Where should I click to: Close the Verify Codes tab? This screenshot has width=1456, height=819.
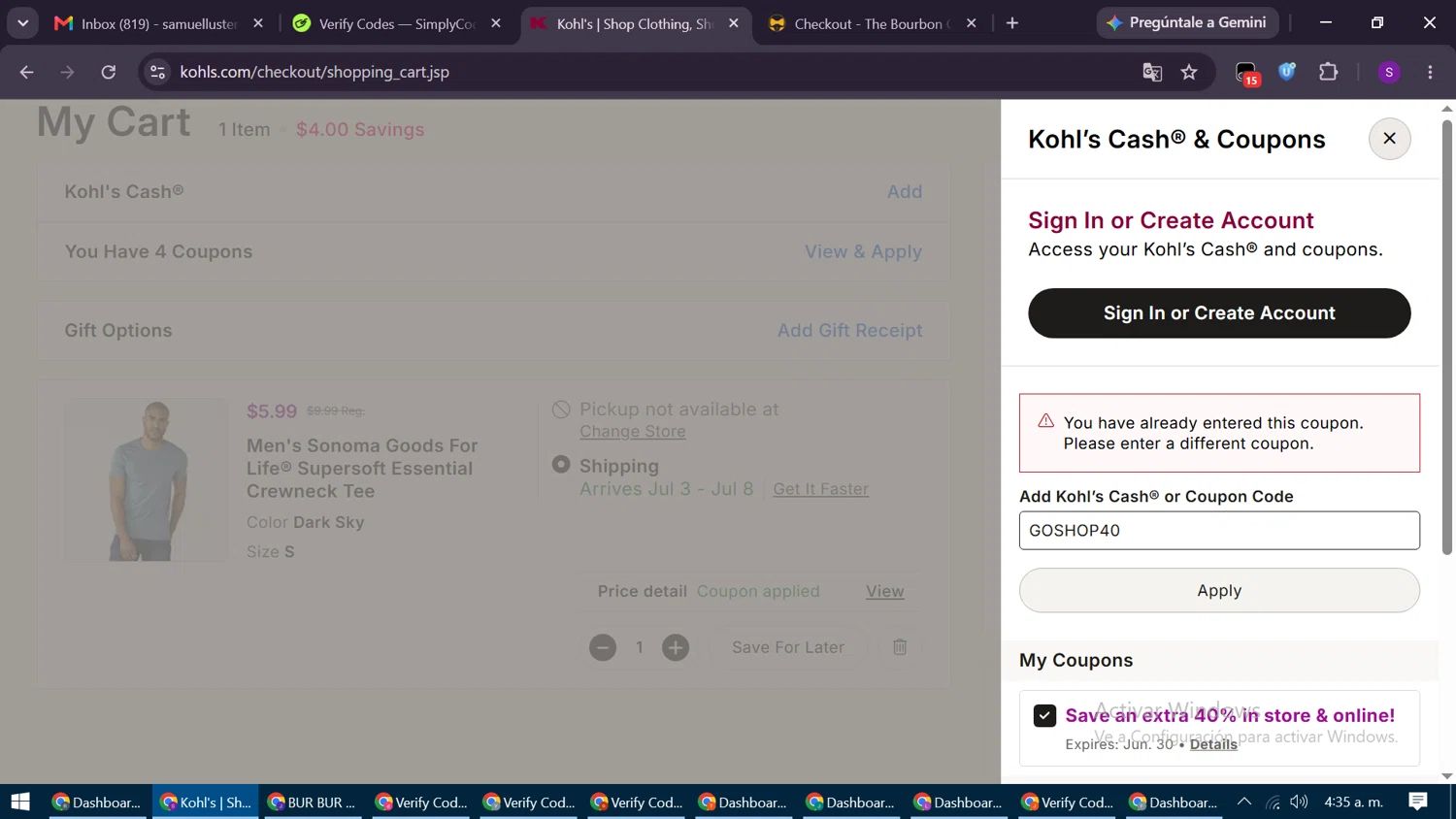[496, 23]
